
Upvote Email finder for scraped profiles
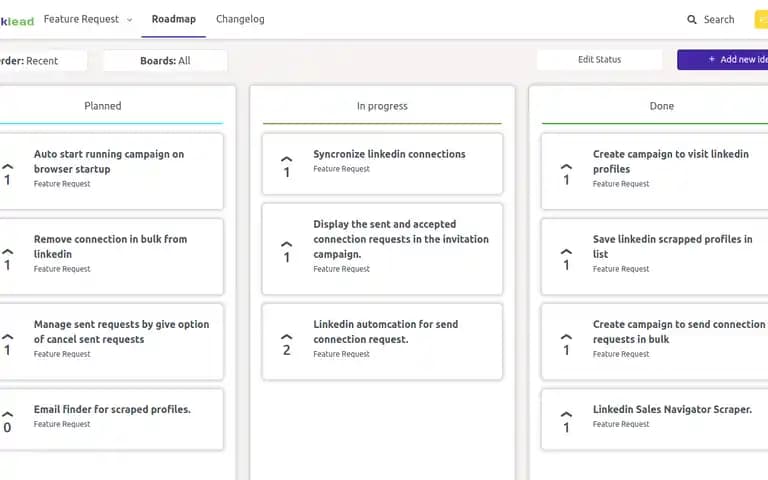point(7,414)
